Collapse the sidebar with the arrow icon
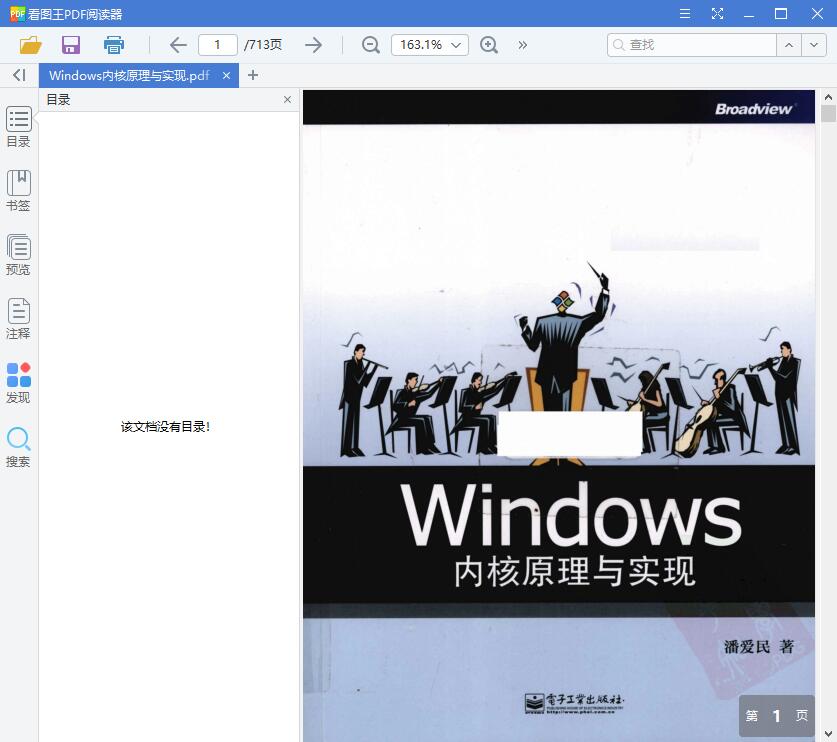 click(19, 75)
